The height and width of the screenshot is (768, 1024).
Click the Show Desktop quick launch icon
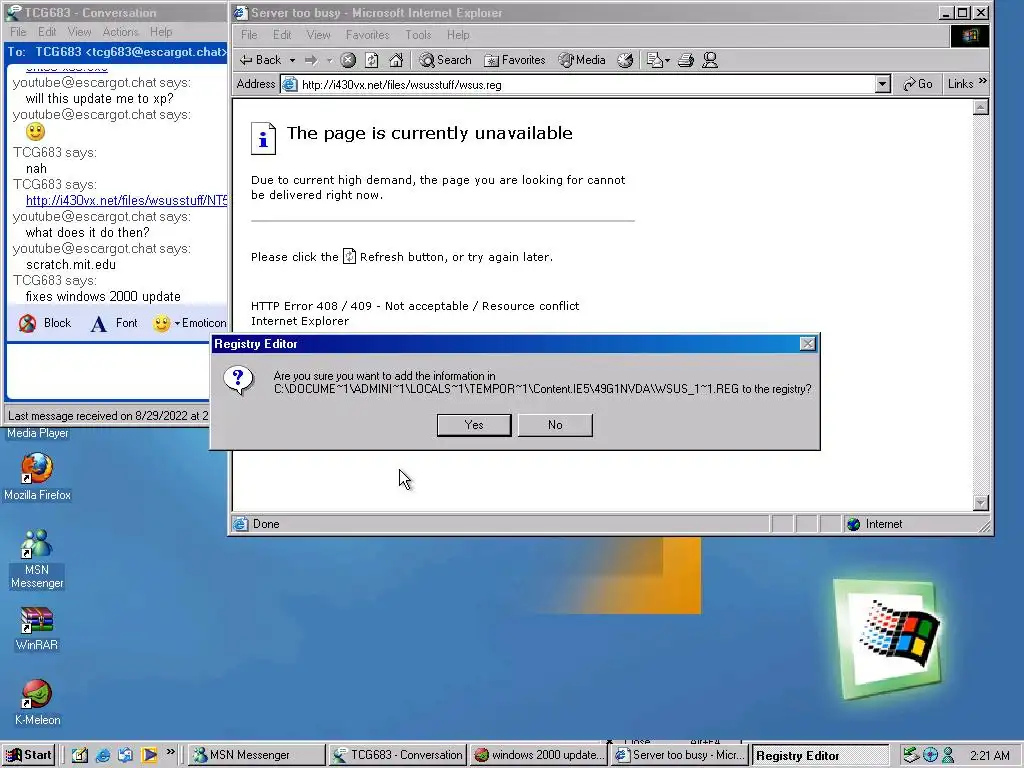click(x=80, y=755)
